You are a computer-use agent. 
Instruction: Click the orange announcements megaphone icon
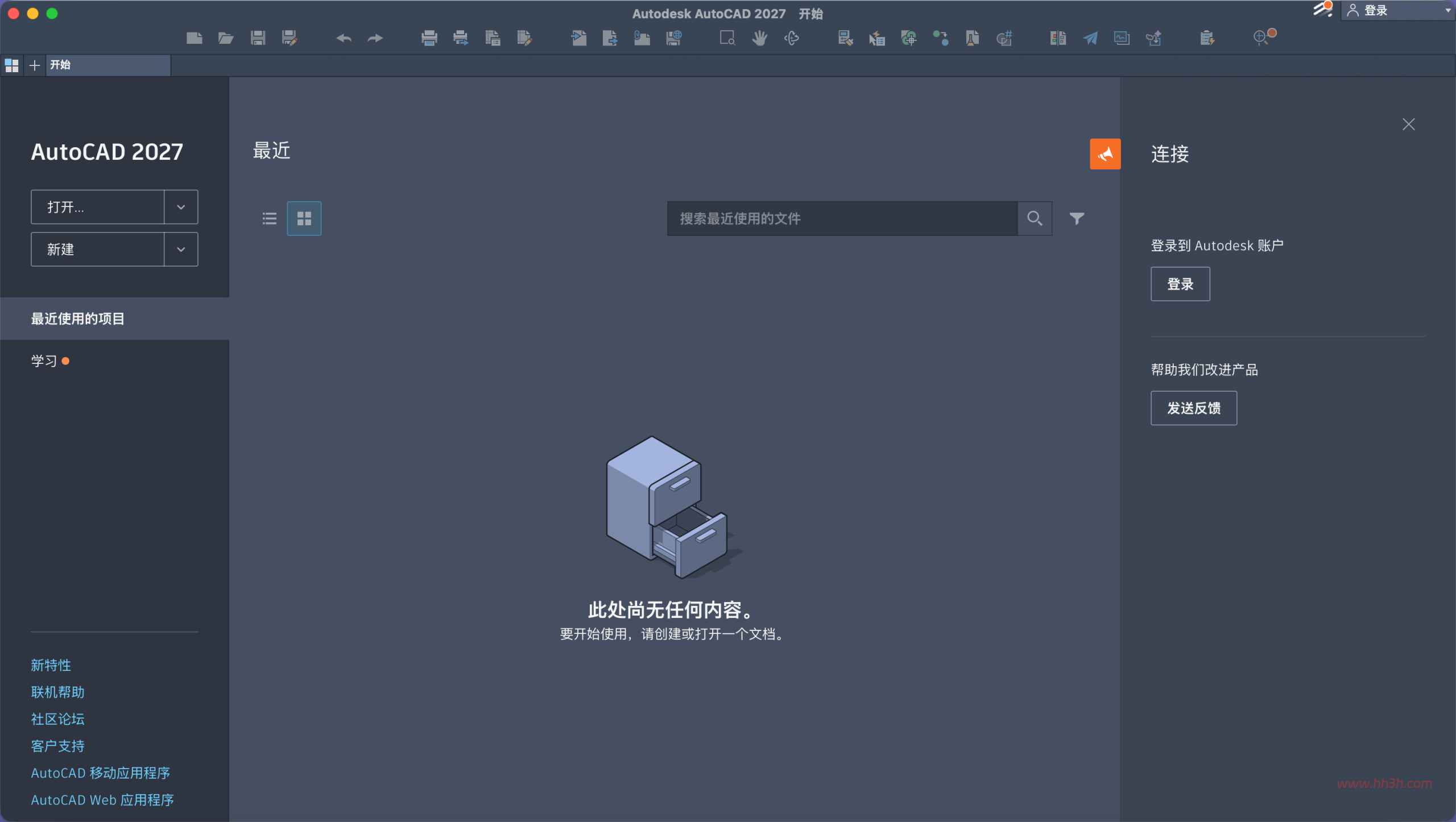[1105, 154]
